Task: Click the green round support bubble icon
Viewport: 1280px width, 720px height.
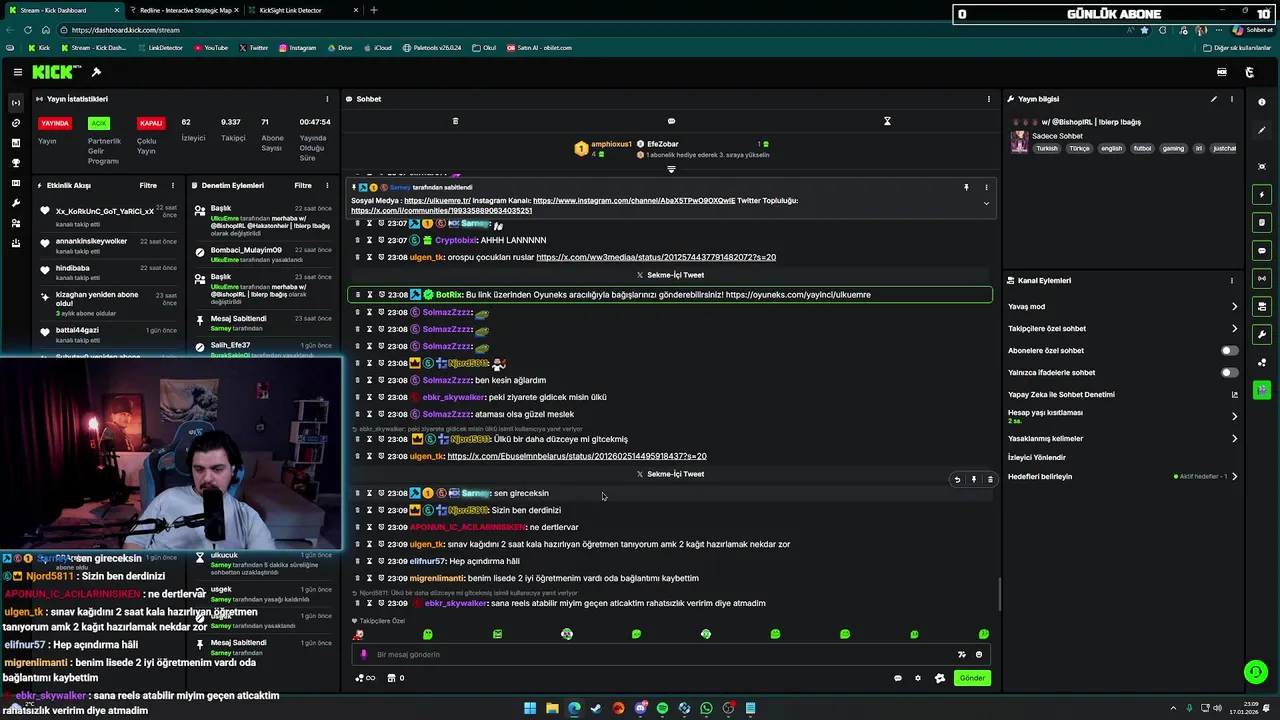Action: click(x=1255, y=672)
